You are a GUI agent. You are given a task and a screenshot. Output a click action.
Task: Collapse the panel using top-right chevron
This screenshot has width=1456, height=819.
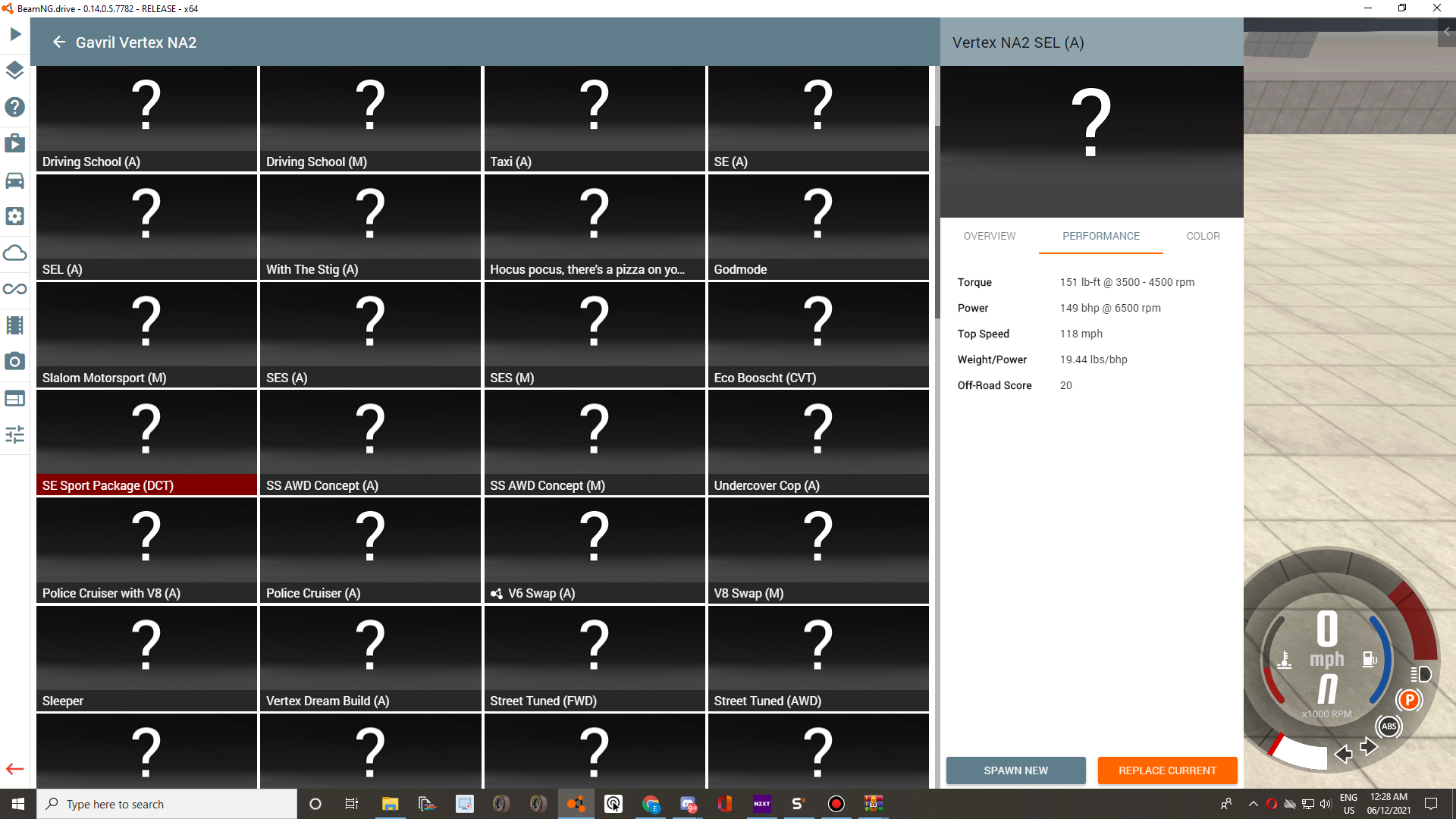pos(1447,32)
